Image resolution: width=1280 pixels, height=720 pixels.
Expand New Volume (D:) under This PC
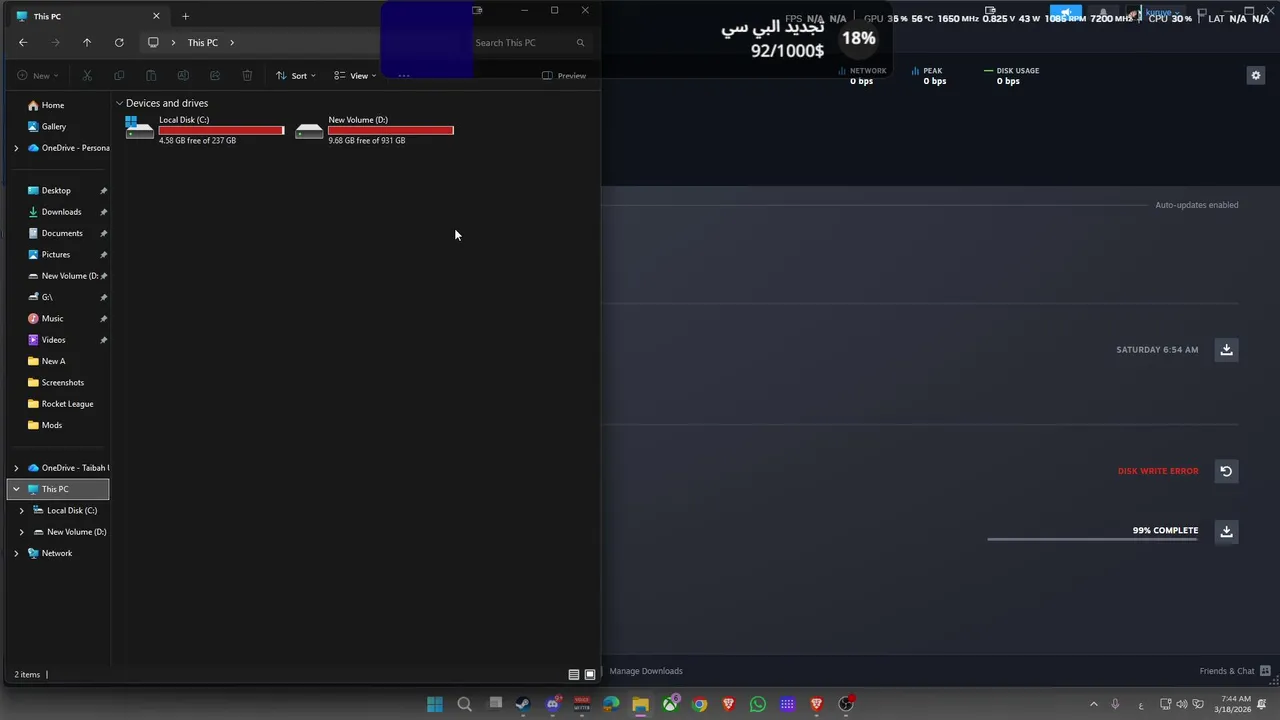click(x=22, y=532)
